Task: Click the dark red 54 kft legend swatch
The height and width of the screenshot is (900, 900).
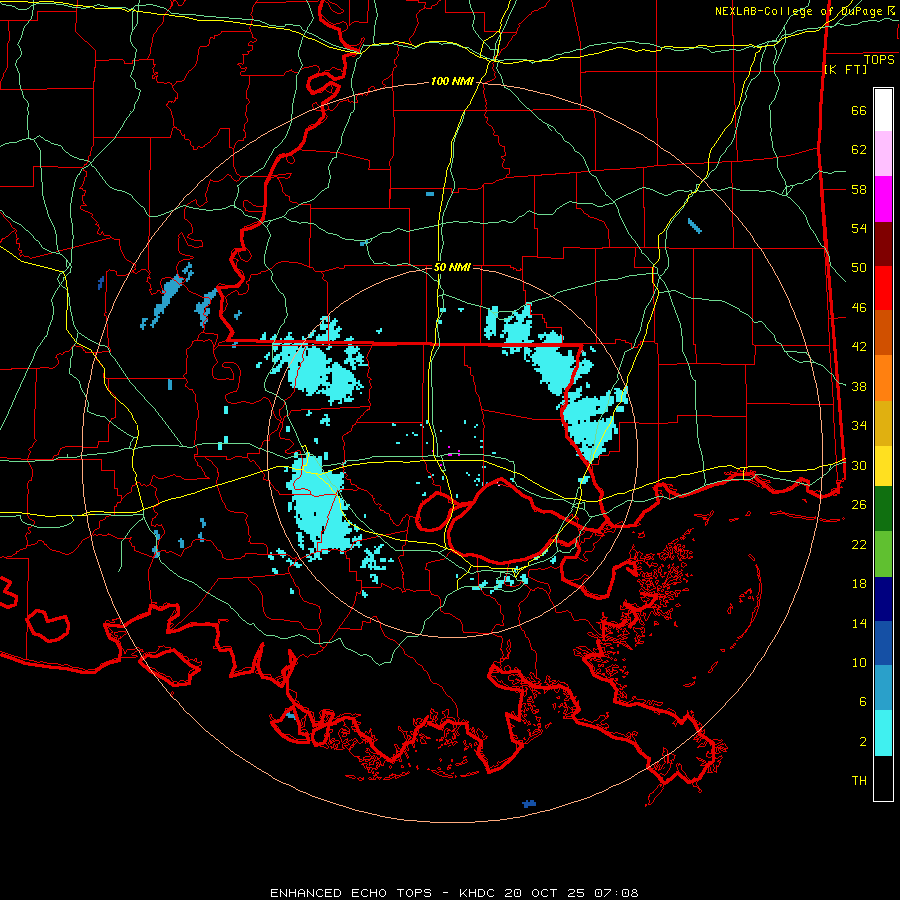Action: [883, 244]
